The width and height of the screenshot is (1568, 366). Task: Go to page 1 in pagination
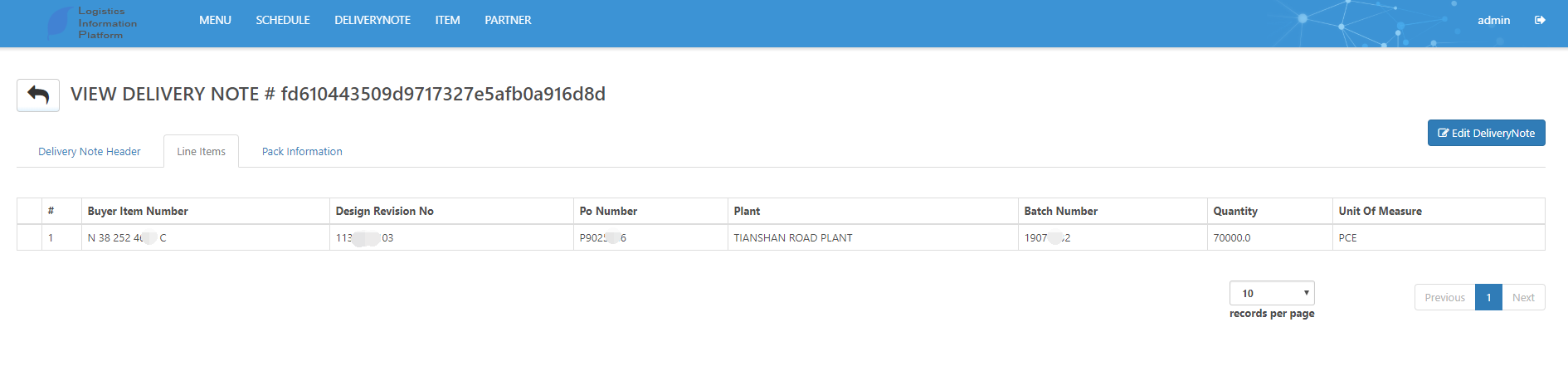coord(1488,297)
